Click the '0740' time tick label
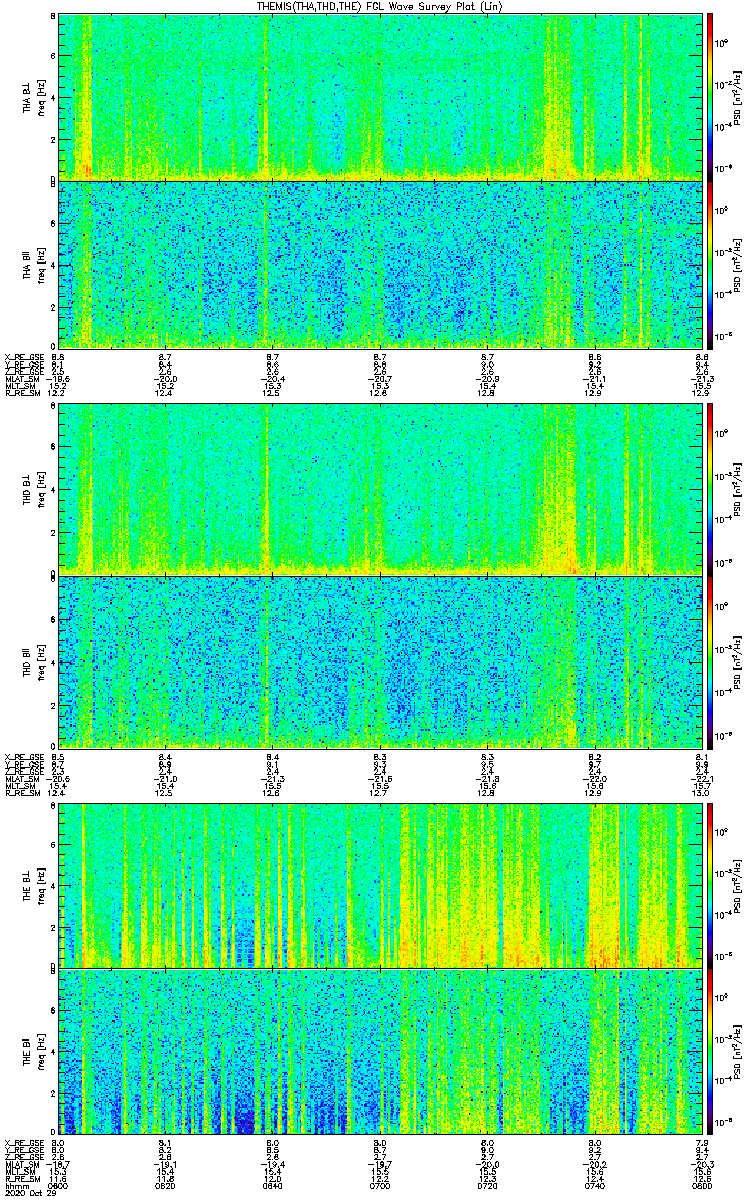Screen dimensions: 750x1200 click(x=594, y=1185)
